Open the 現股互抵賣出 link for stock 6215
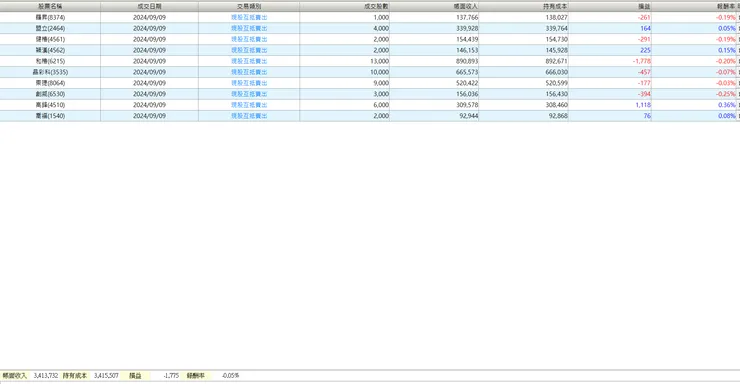 [249, 61]
